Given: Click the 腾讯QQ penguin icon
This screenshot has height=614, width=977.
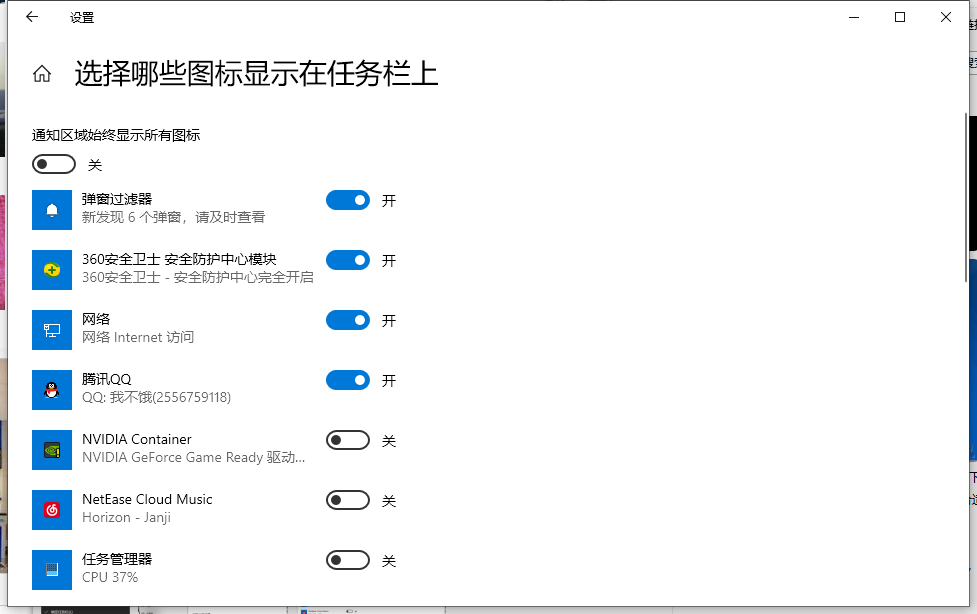Looking at the screenshot, I should (x=52, y=389).
